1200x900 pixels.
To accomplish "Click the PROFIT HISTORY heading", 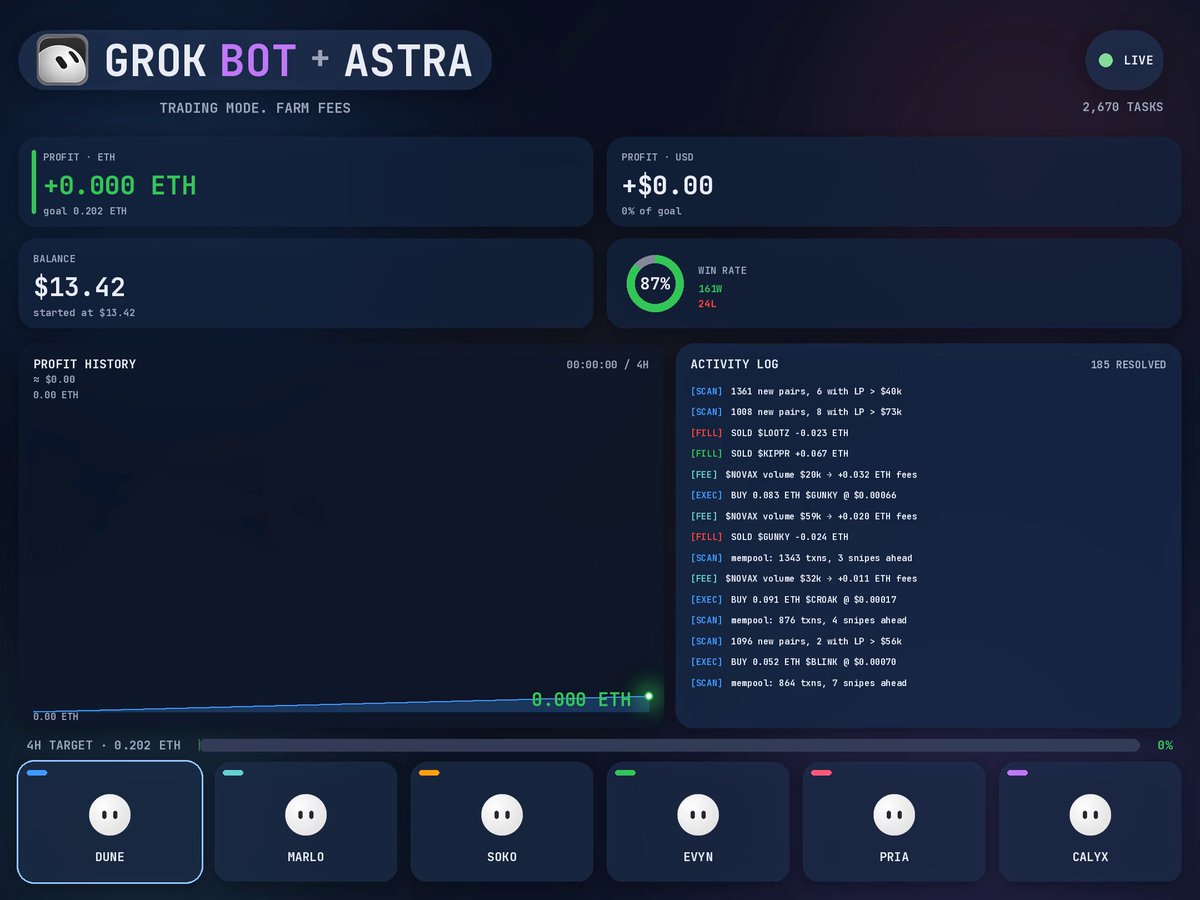I will [x=85, y=364].
